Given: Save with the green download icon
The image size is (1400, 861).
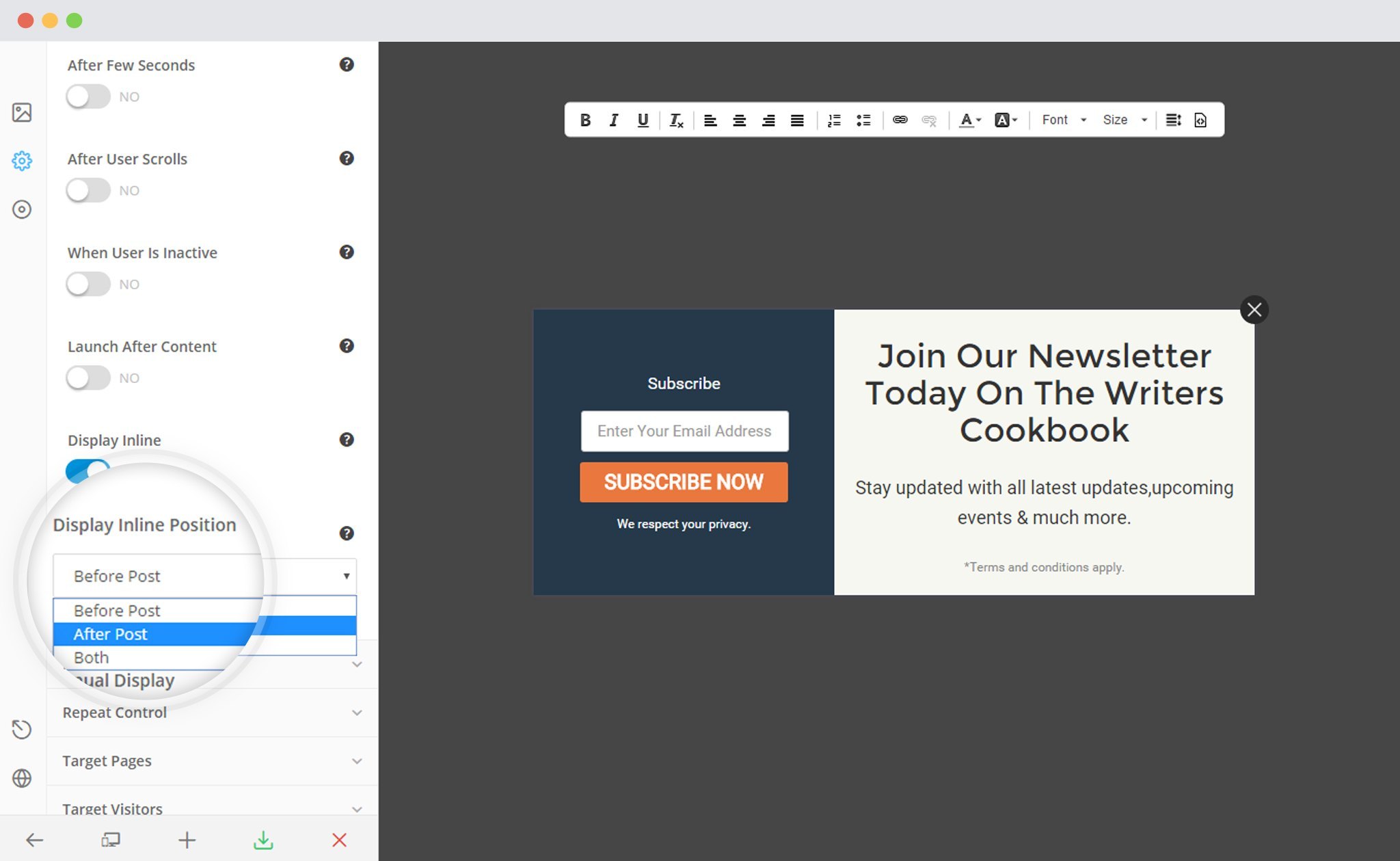Looking at the screenshot, I should tap(263, 840).
